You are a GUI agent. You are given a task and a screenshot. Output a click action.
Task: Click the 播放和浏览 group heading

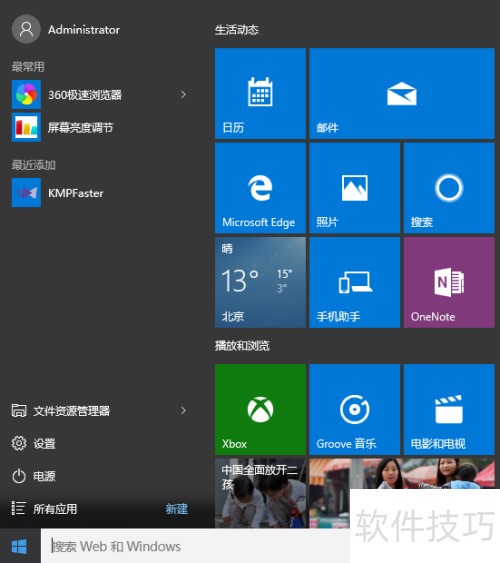pos(242,345)
